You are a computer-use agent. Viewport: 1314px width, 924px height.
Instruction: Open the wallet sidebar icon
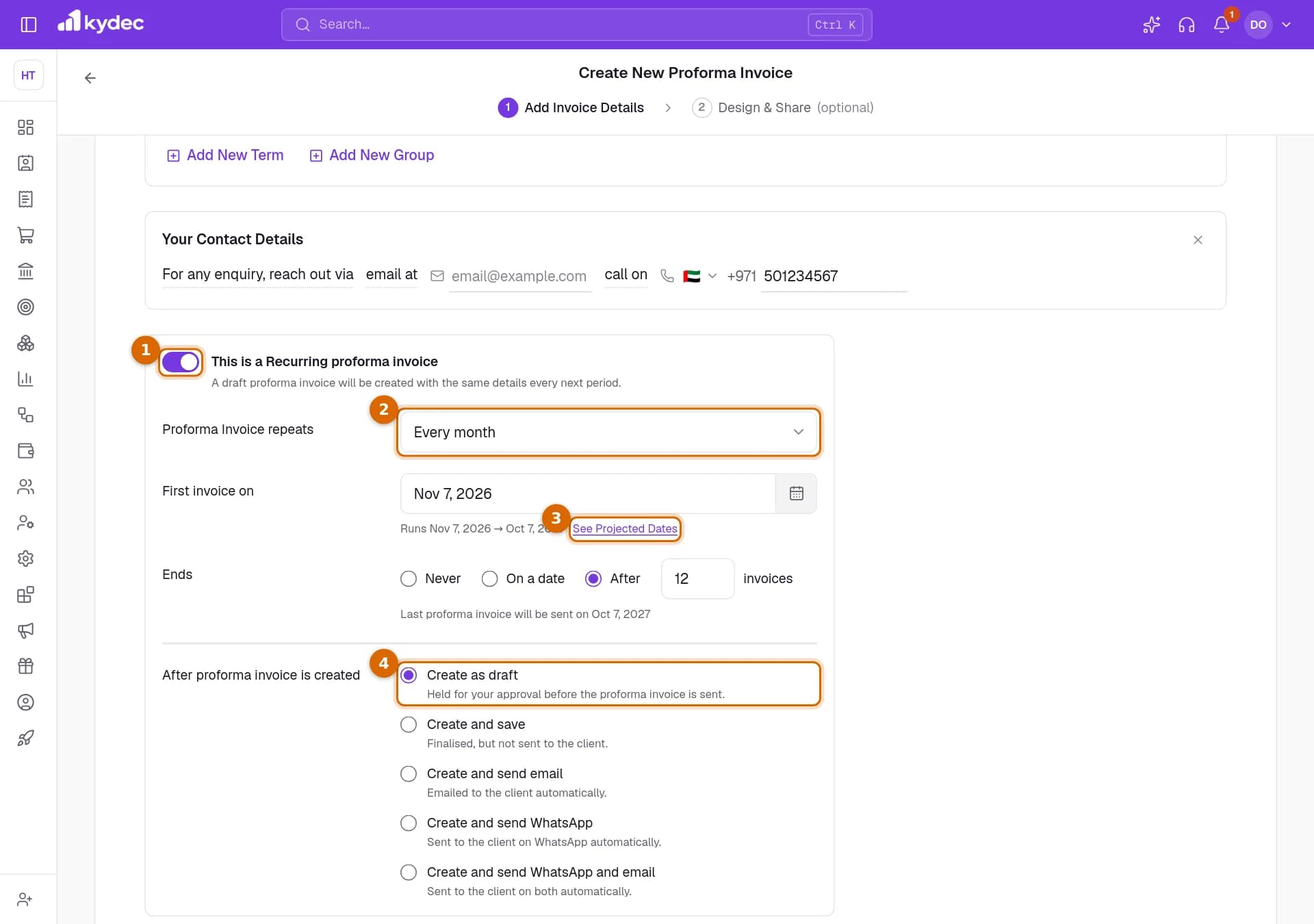pyautogui.click(x=25, y=450)
